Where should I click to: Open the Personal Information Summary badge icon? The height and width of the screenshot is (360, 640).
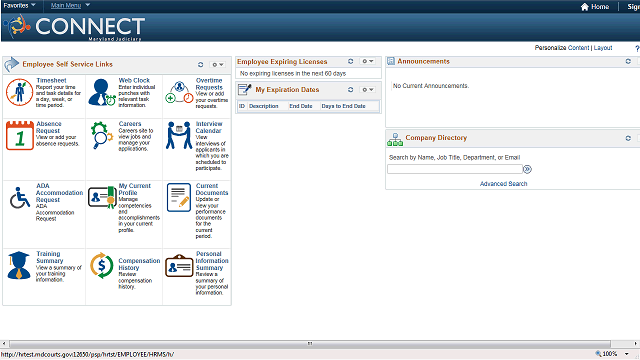coord(179,265)
